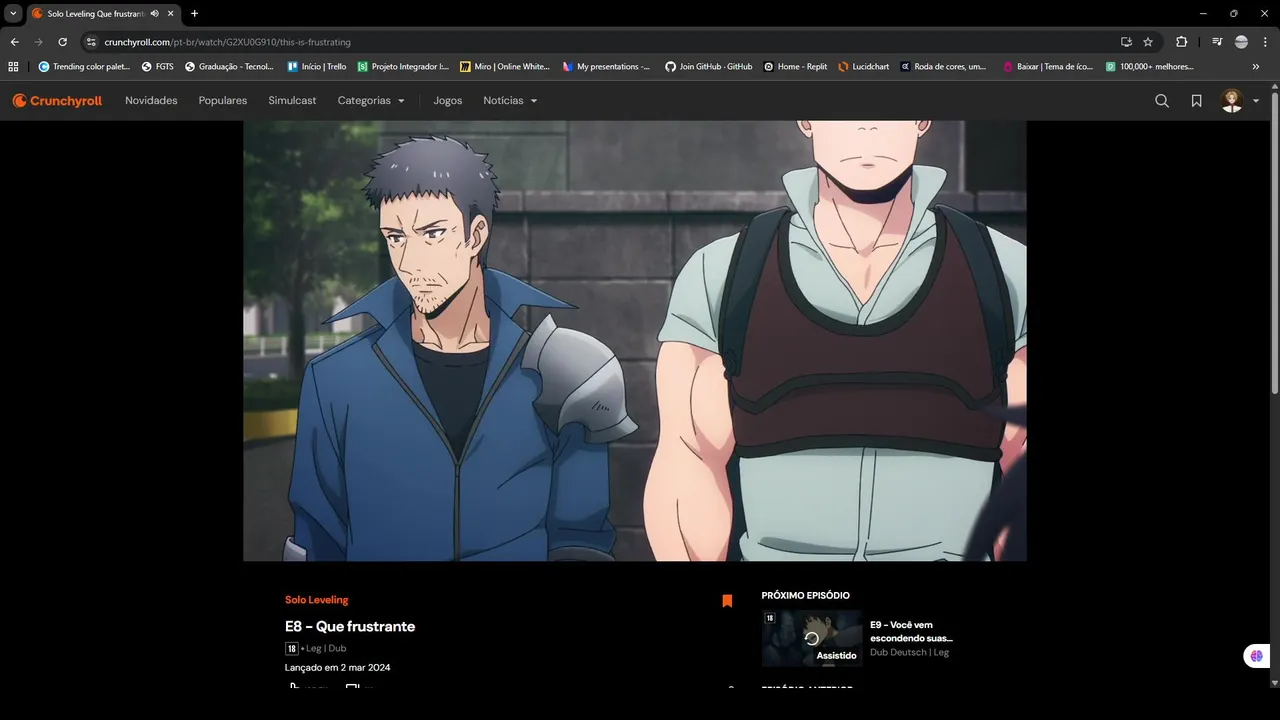Open the FGTS bookmark
1280x720 pixels.
tap(158, 67)
